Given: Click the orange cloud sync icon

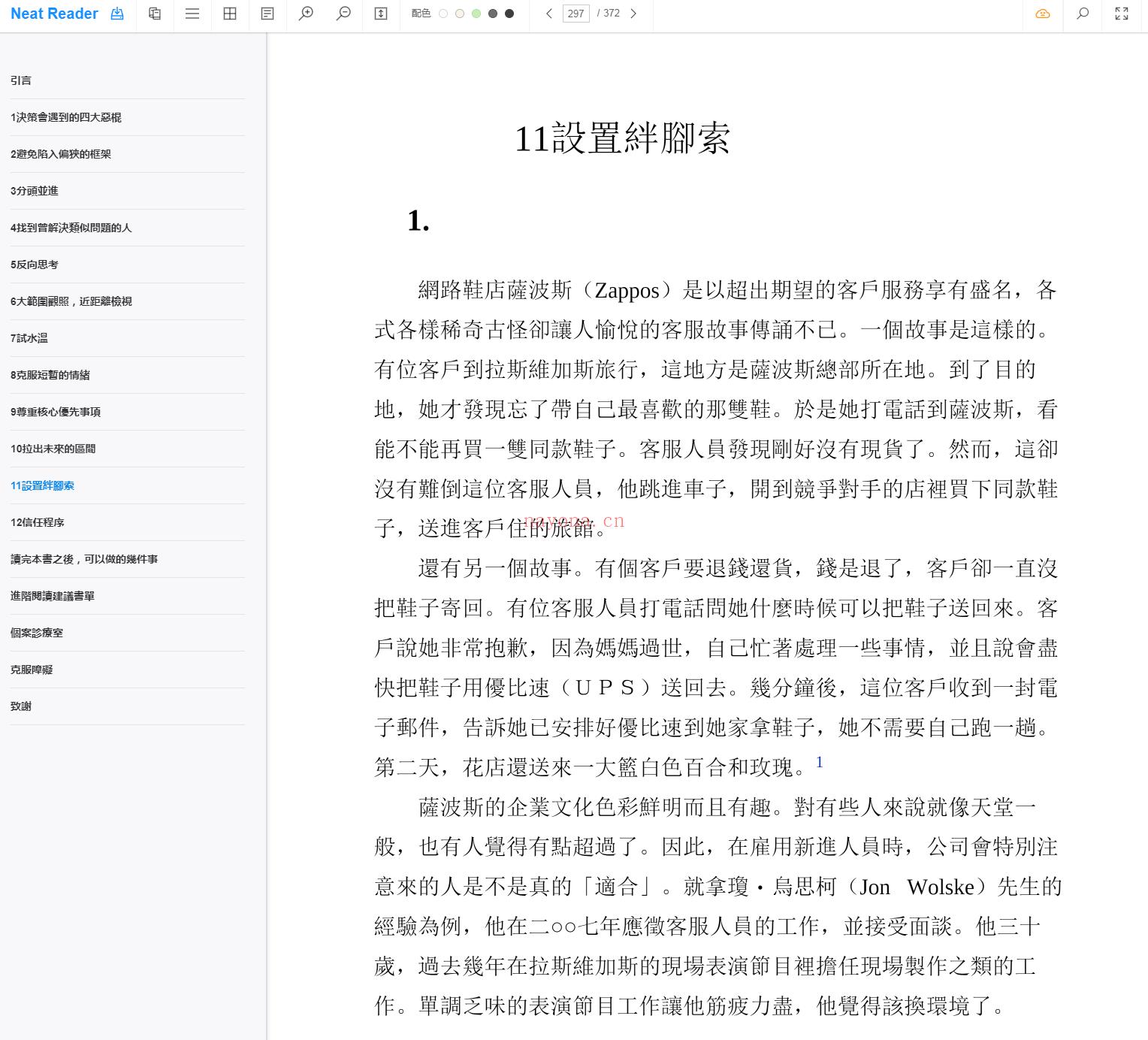Looking at the screenshot, I should 1043,14.
